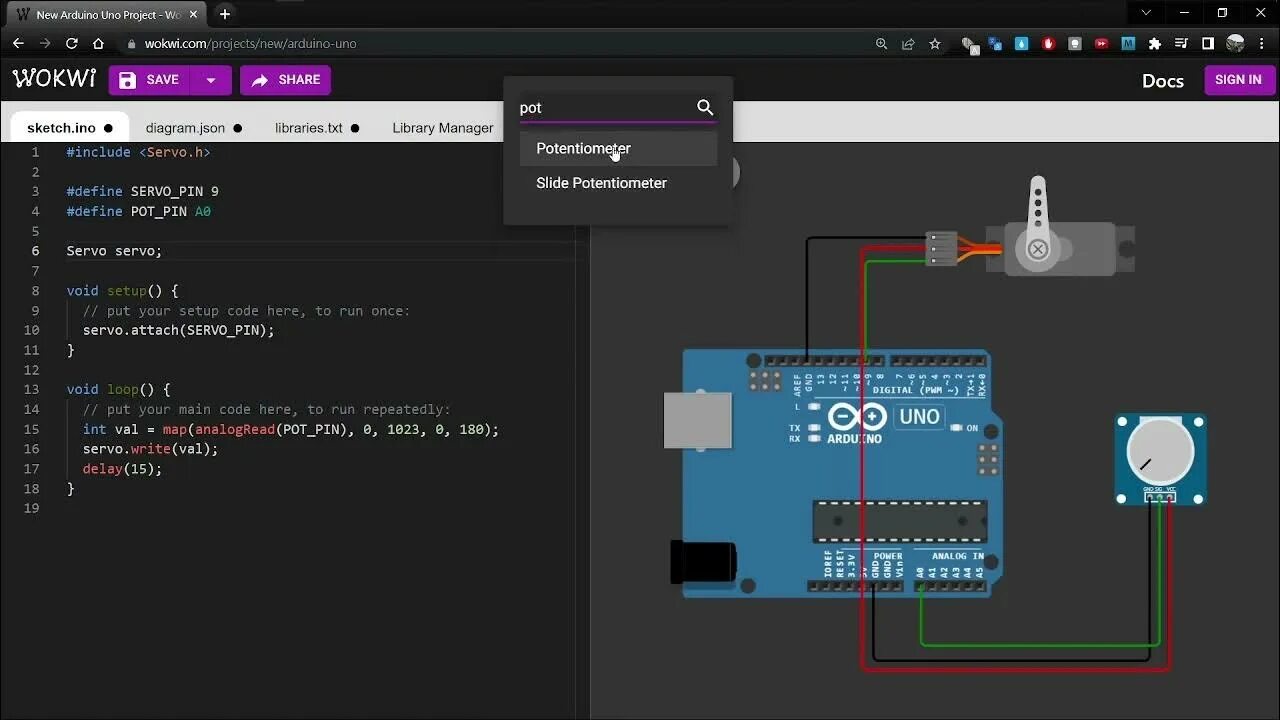Click the zoom magnifier in the address bar
The width and height of the screenshot is (1280, 720).
(881, 44)
